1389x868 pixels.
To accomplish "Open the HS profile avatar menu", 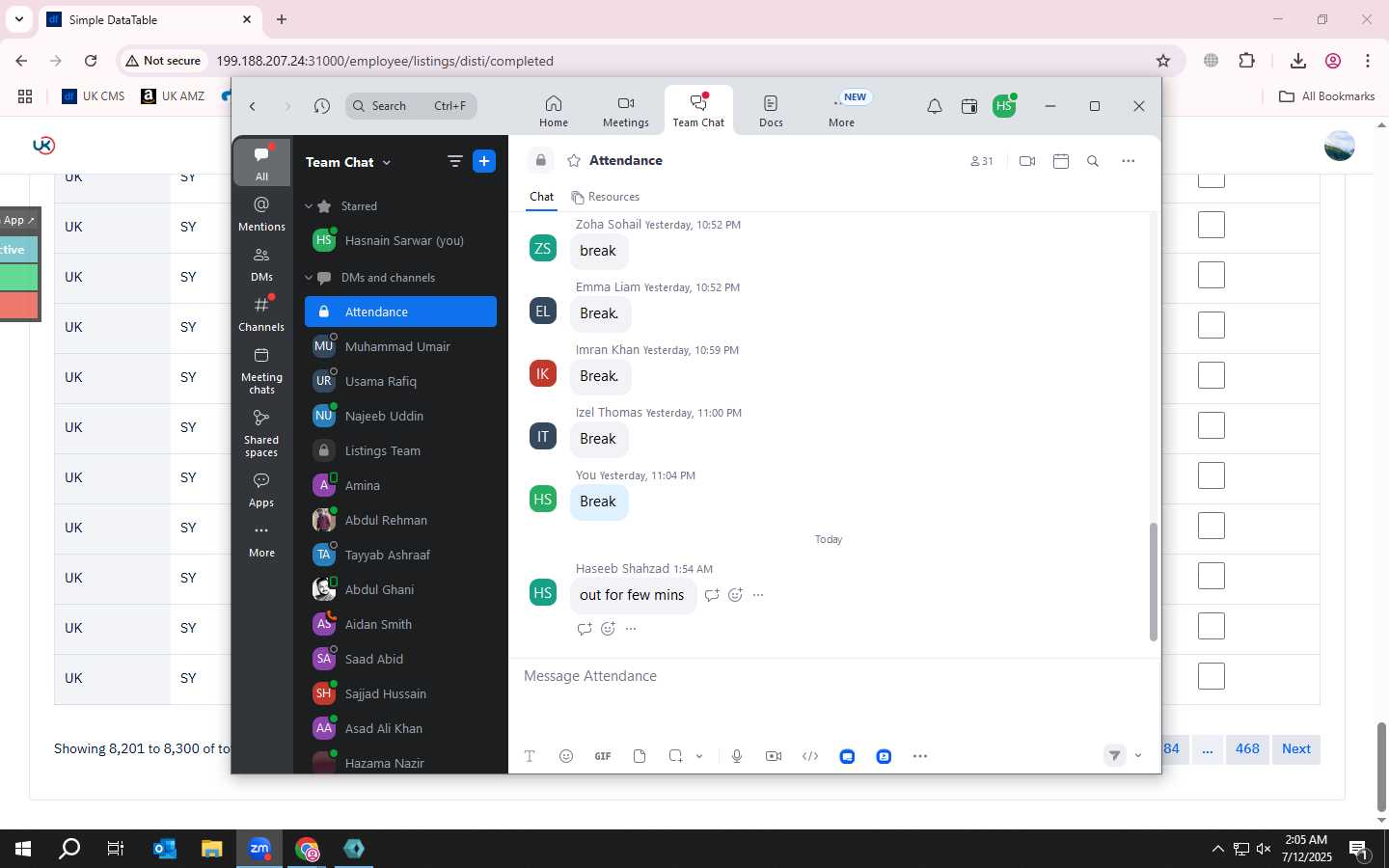I will tap(1004, 106).
